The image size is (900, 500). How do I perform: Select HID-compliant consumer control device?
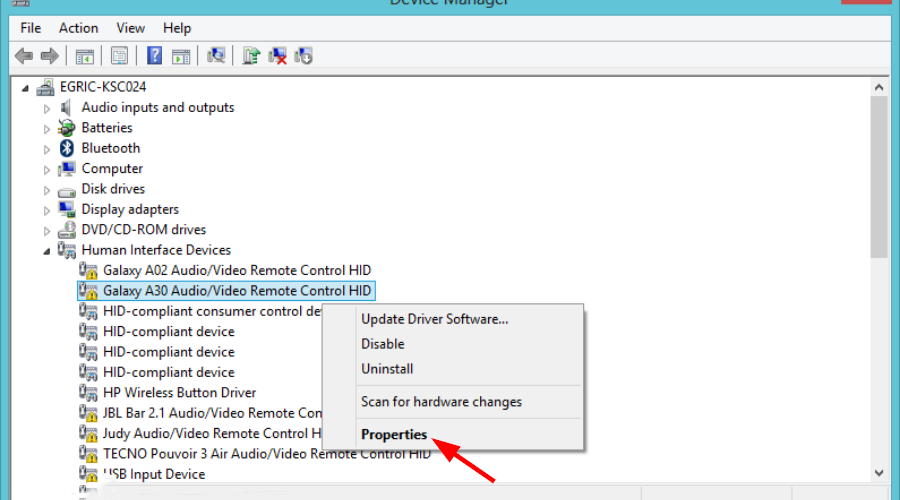tap(212, 311)
